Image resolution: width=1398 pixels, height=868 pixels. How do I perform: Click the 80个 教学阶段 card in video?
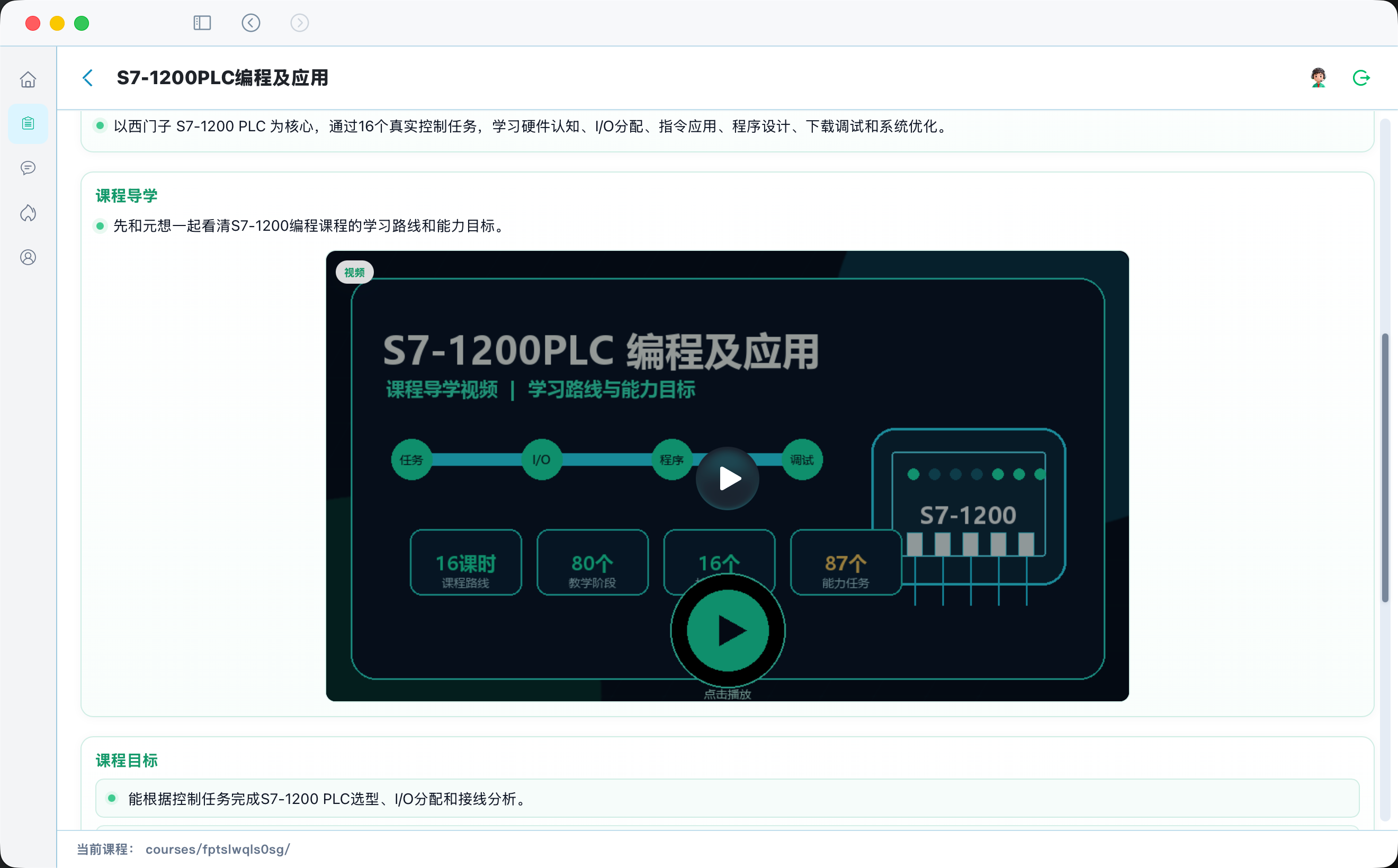pos(593,563)
